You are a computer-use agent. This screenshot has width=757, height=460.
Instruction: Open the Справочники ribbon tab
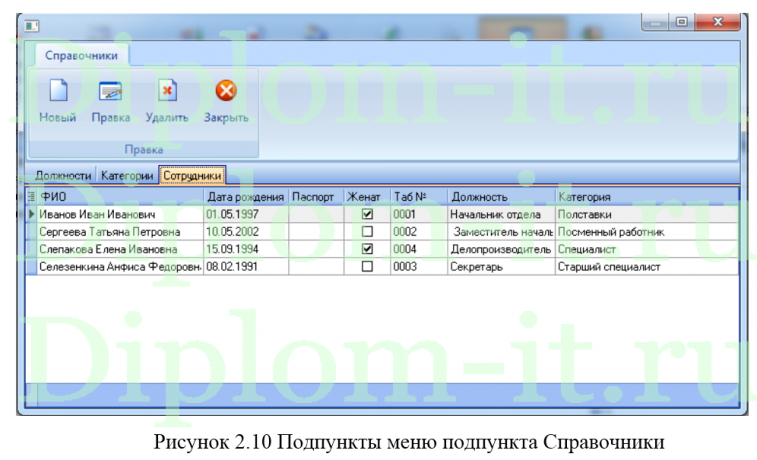82,56
